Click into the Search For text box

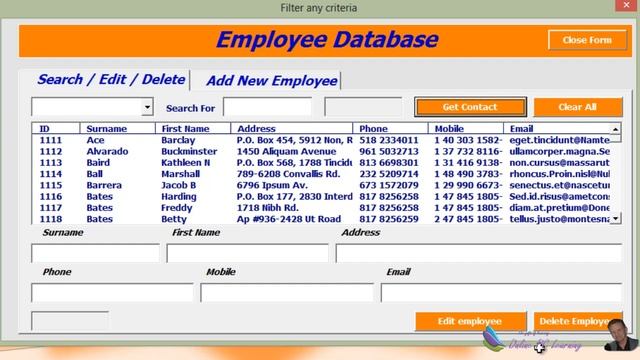[267, 107]
